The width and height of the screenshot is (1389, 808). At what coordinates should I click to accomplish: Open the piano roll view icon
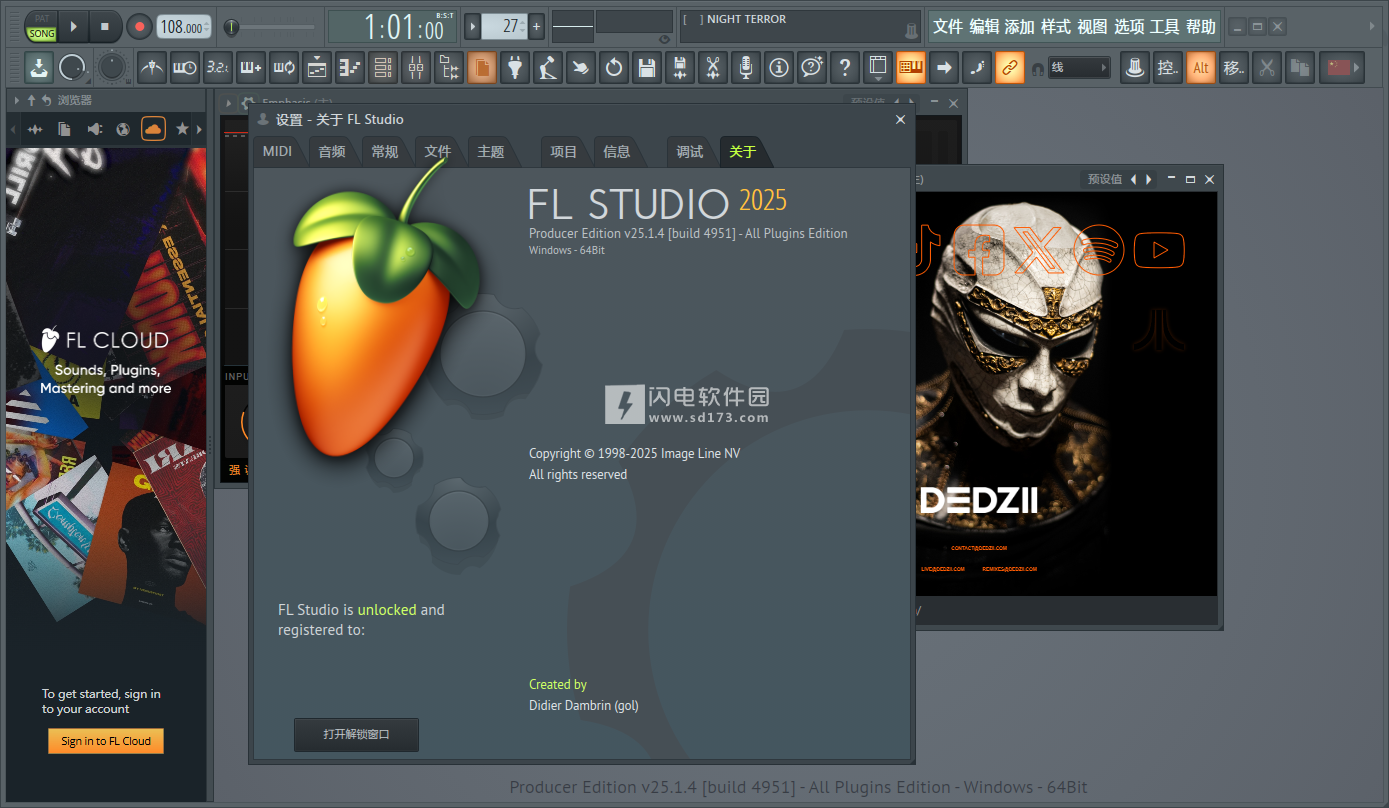point(350,68)
